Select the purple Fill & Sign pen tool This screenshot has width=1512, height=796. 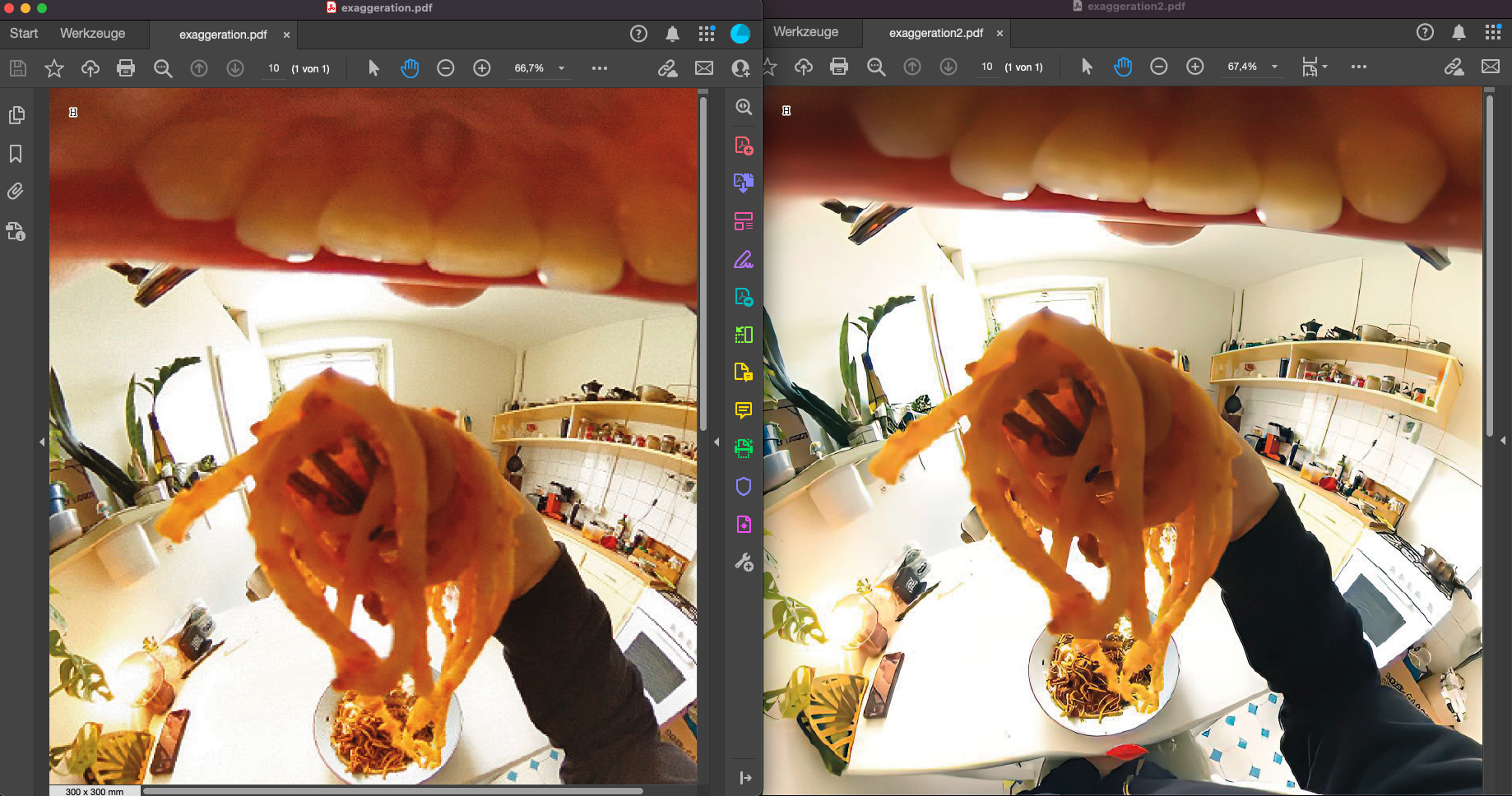[x=744, y=260]
